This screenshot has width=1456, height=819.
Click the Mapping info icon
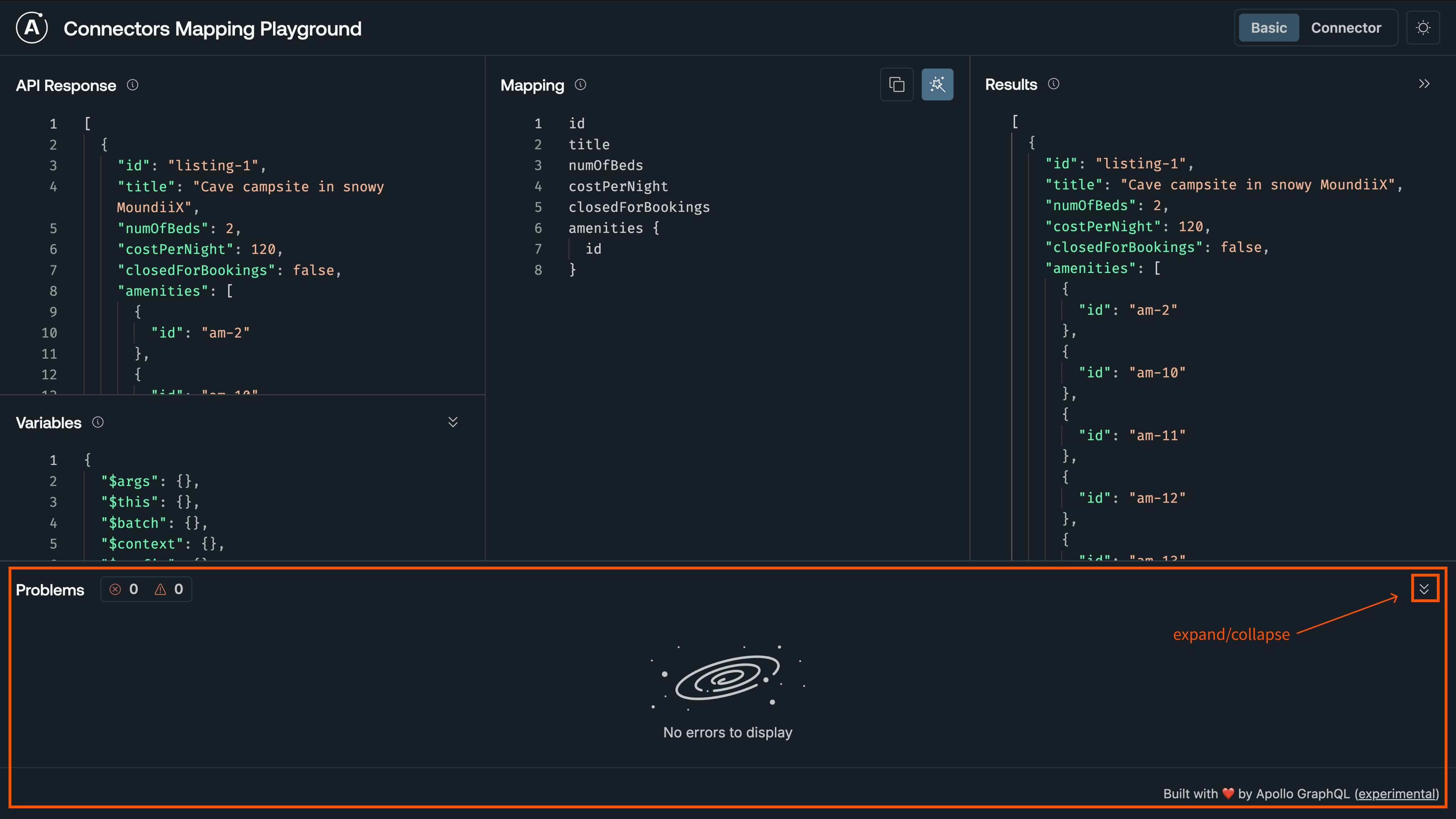click(580, 85)
